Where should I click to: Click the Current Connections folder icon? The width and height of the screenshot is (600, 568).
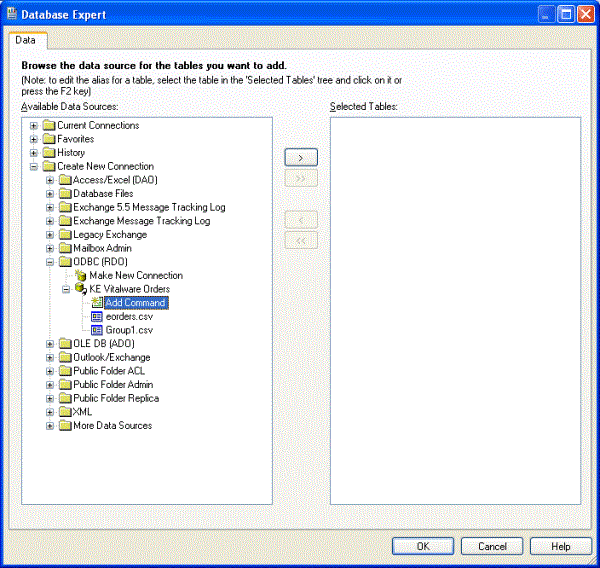pos(49,126)
